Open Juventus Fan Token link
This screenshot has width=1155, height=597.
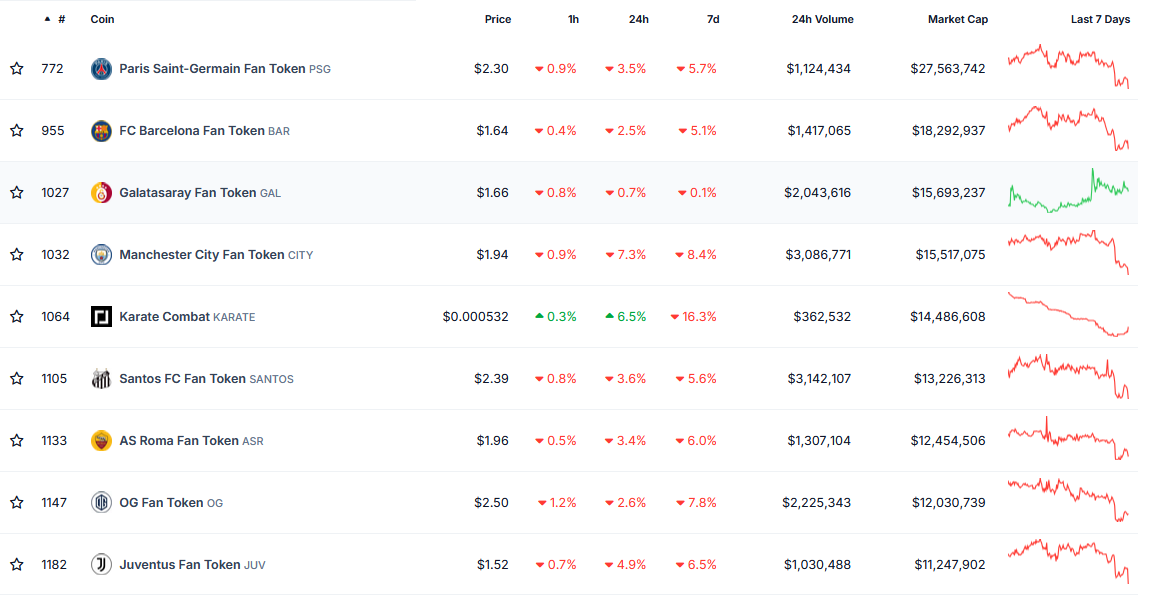tap(192, 564)
